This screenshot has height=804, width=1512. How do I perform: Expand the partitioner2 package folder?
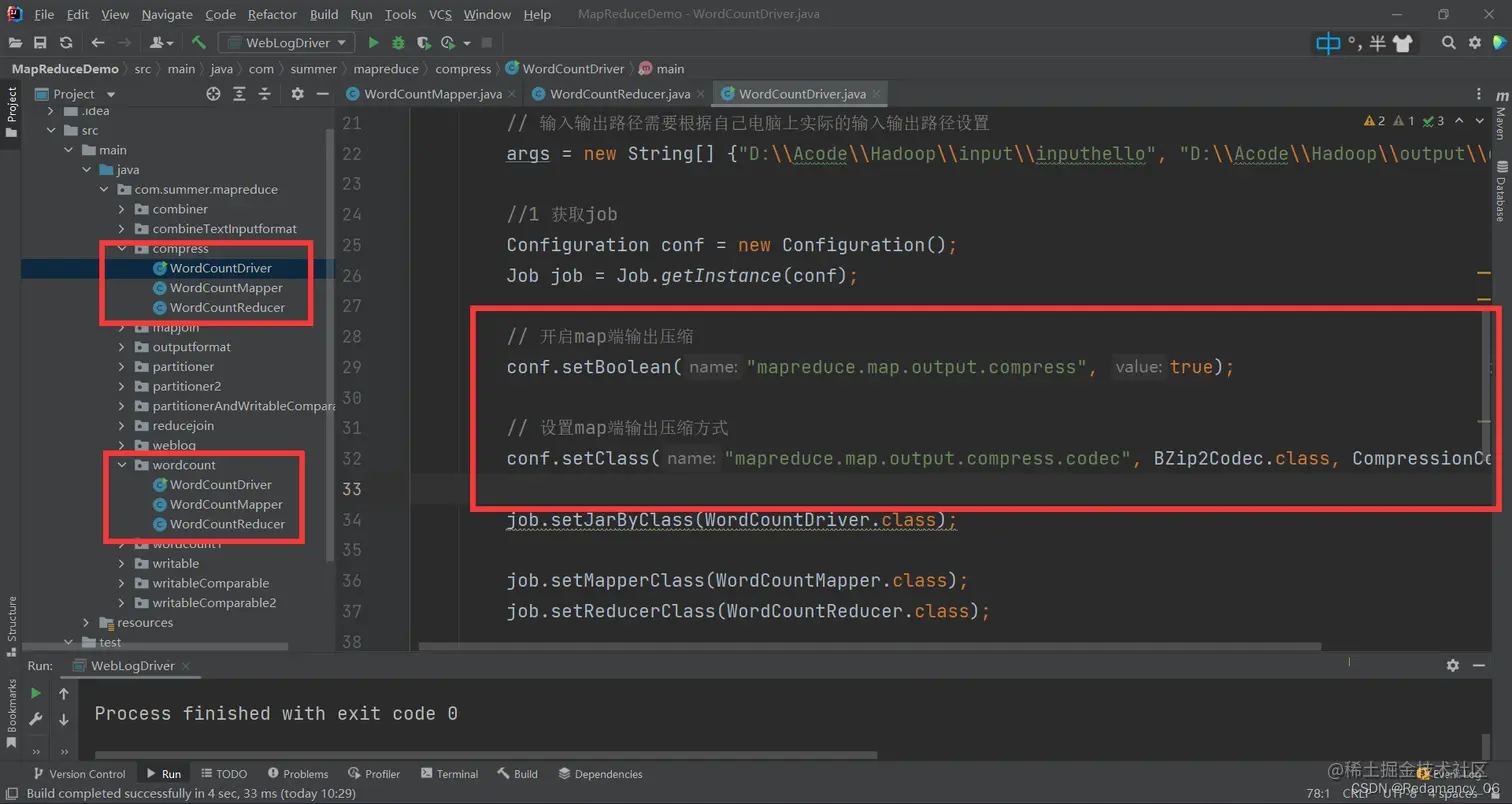(x=122, y=386)
